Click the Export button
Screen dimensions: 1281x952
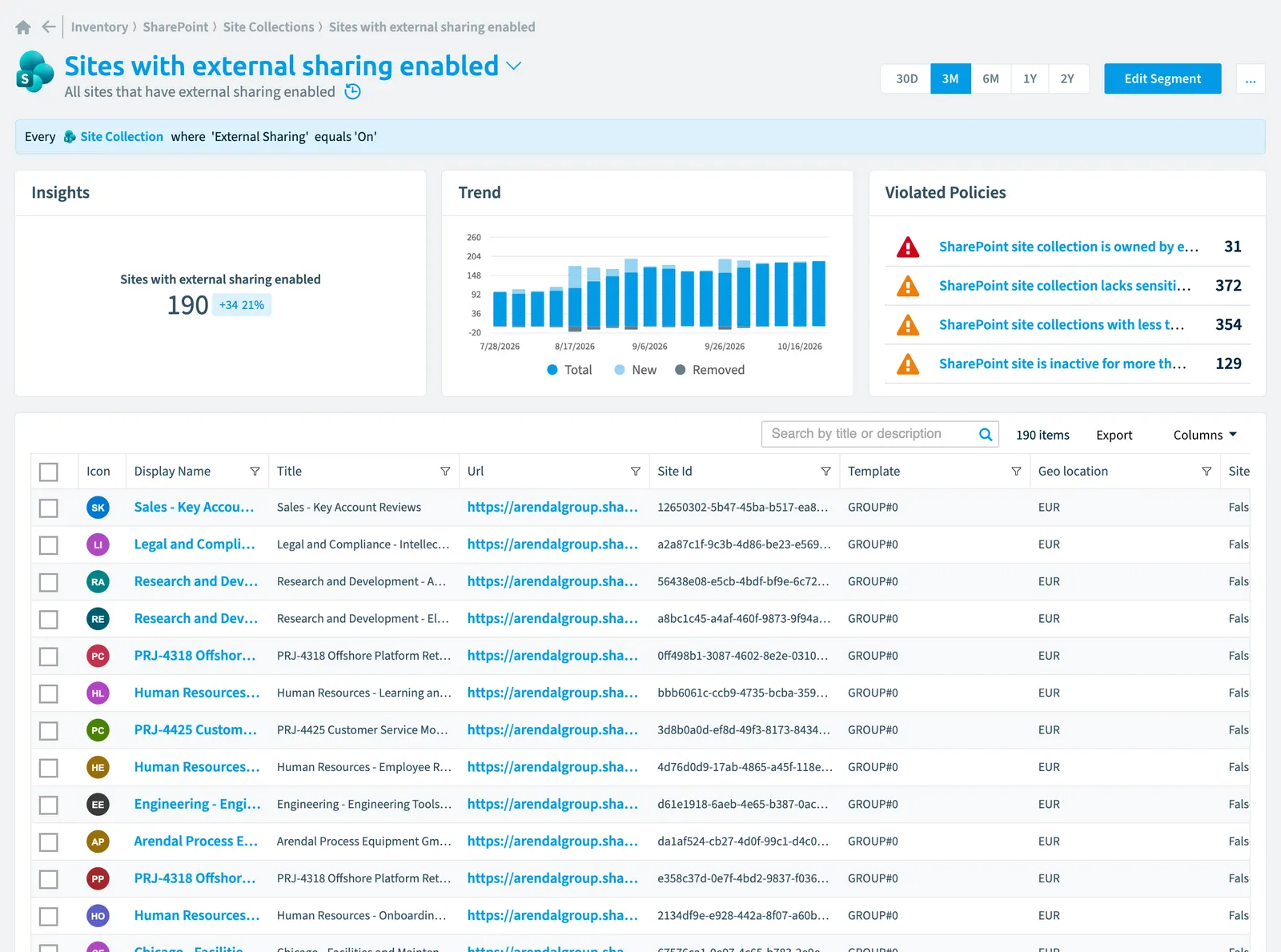[x=1114, y=435]
